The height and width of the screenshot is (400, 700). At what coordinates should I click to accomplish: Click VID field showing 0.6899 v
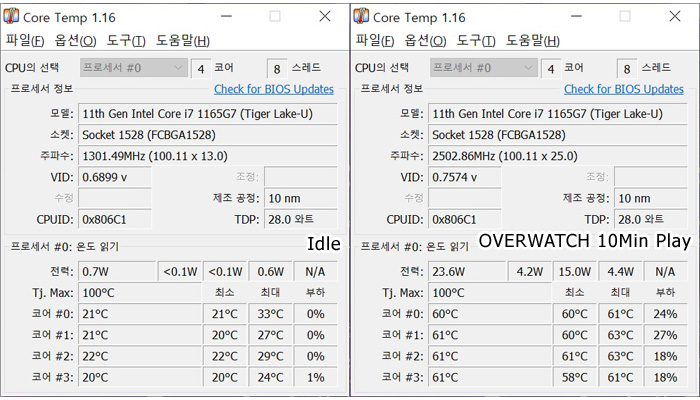[x=115, y=177]
